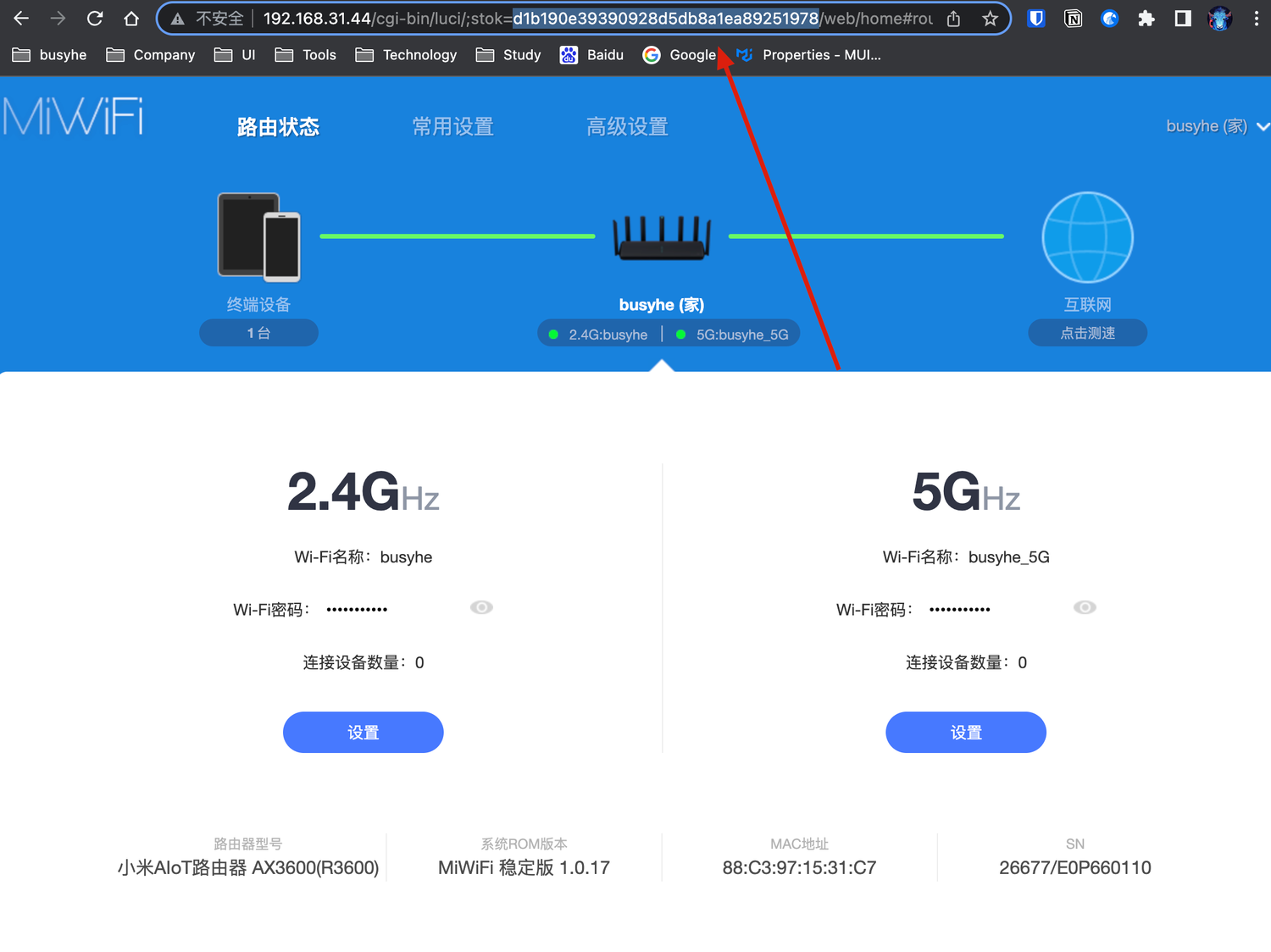Click the 5G Wi-Fi name busyhe_5G
The height and width of the screenshot is (952, 1271).
pos(1009,557)
